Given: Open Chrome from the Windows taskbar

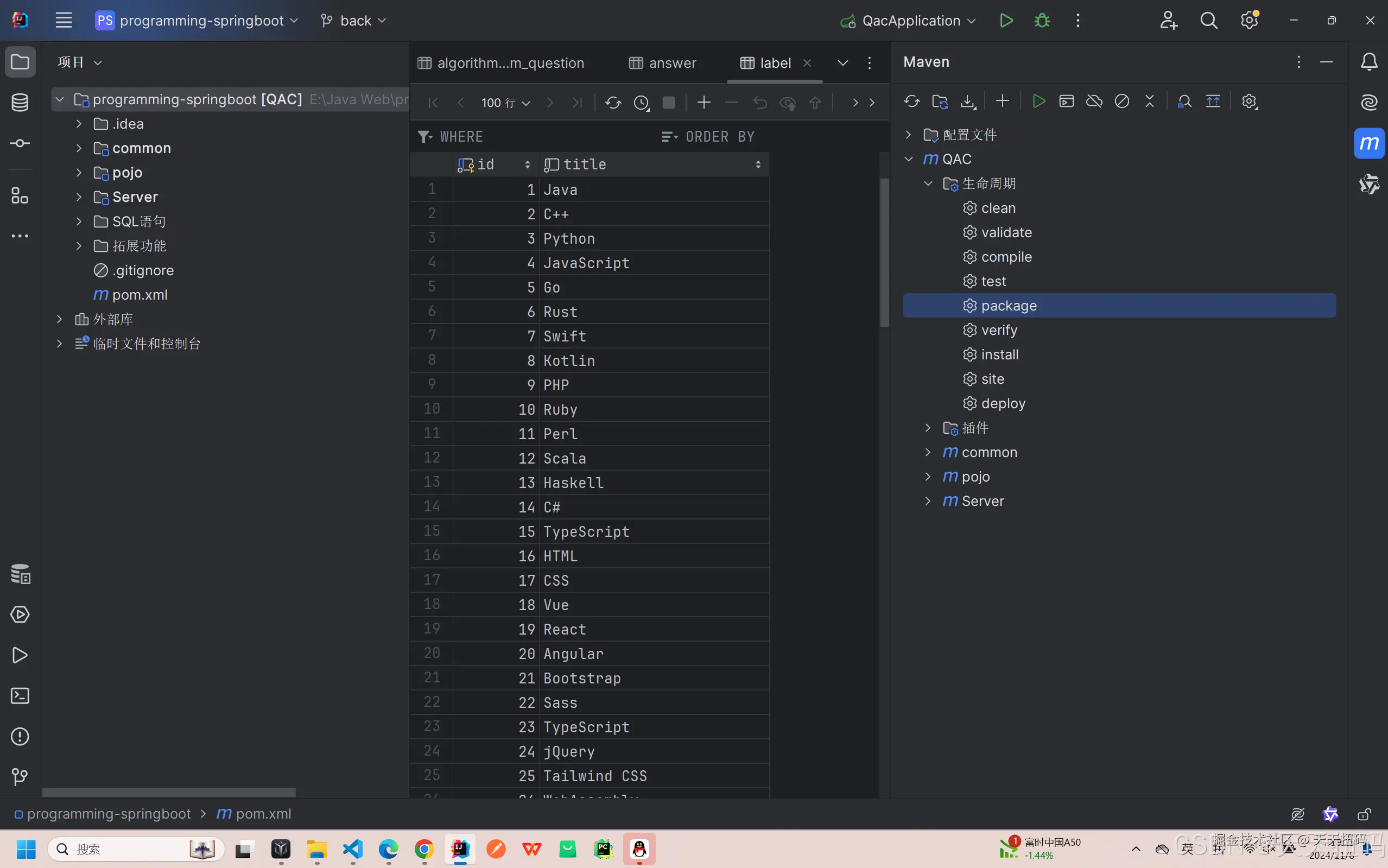Looking at the screenshot, I should pos(424,849).
